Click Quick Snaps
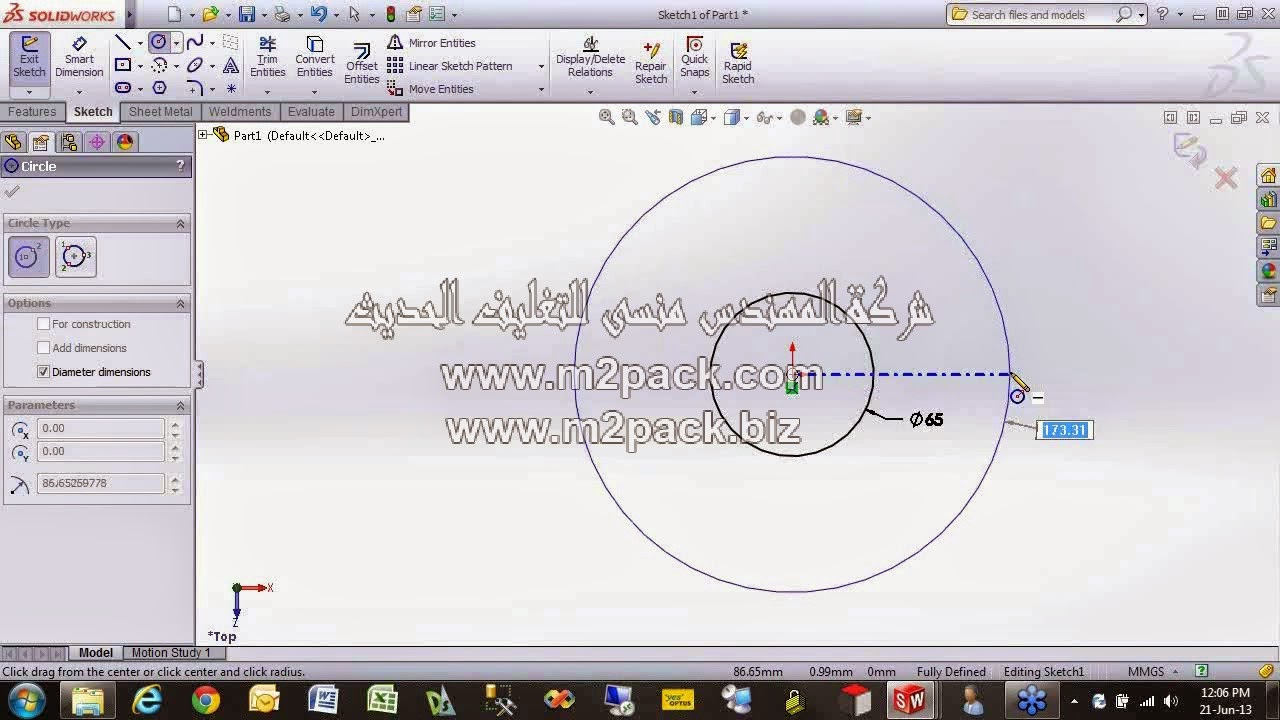Viewport: 1280px width, 720px height. point(694,57)
